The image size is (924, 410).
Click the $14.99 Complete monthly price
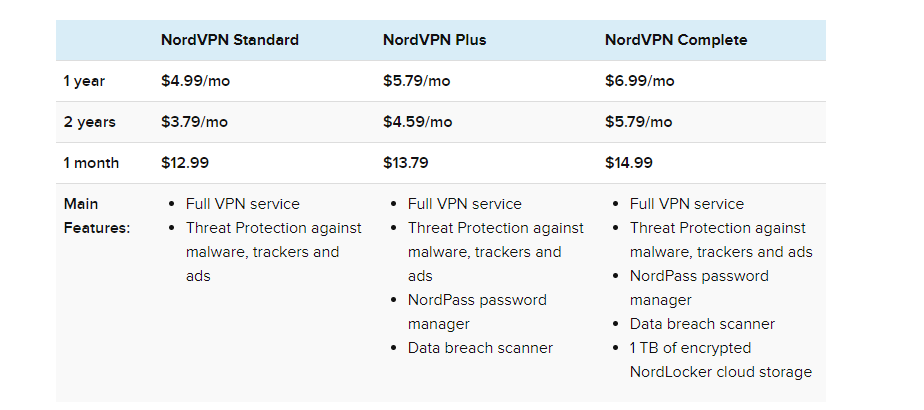point(629,162)
